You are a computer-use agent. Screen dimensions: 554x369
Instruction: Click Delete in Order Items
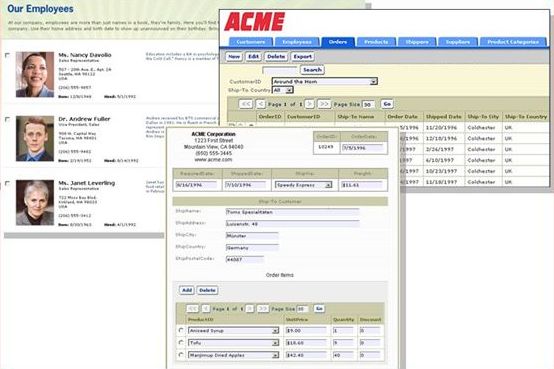(207, 290)
